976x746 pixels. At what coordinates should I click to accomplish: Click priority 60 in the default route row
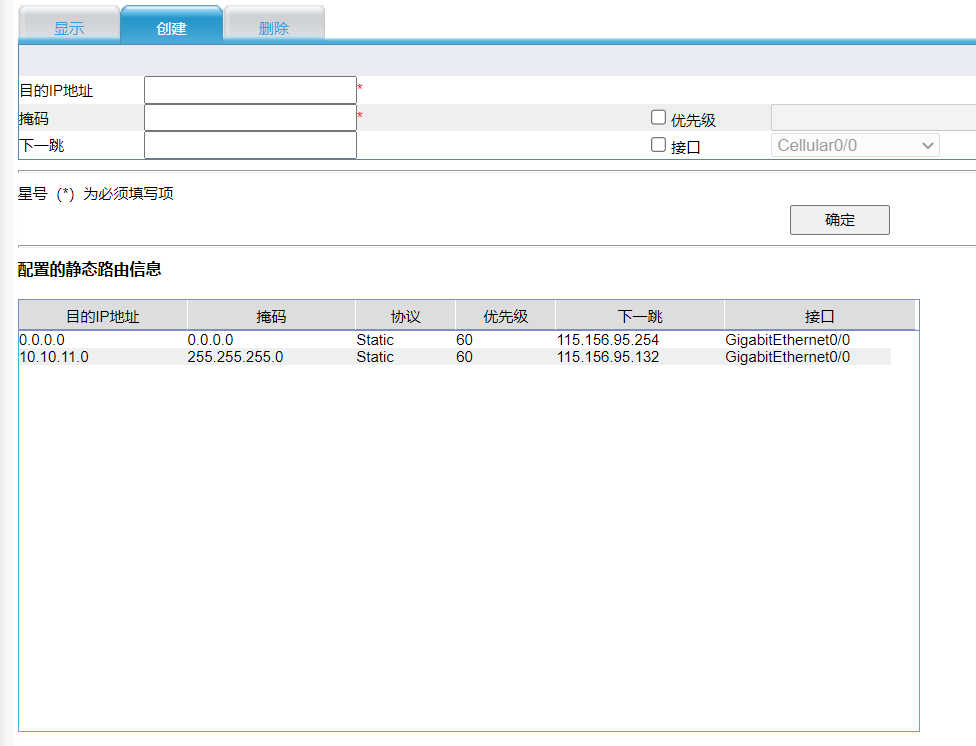click(x=464, y=340)
